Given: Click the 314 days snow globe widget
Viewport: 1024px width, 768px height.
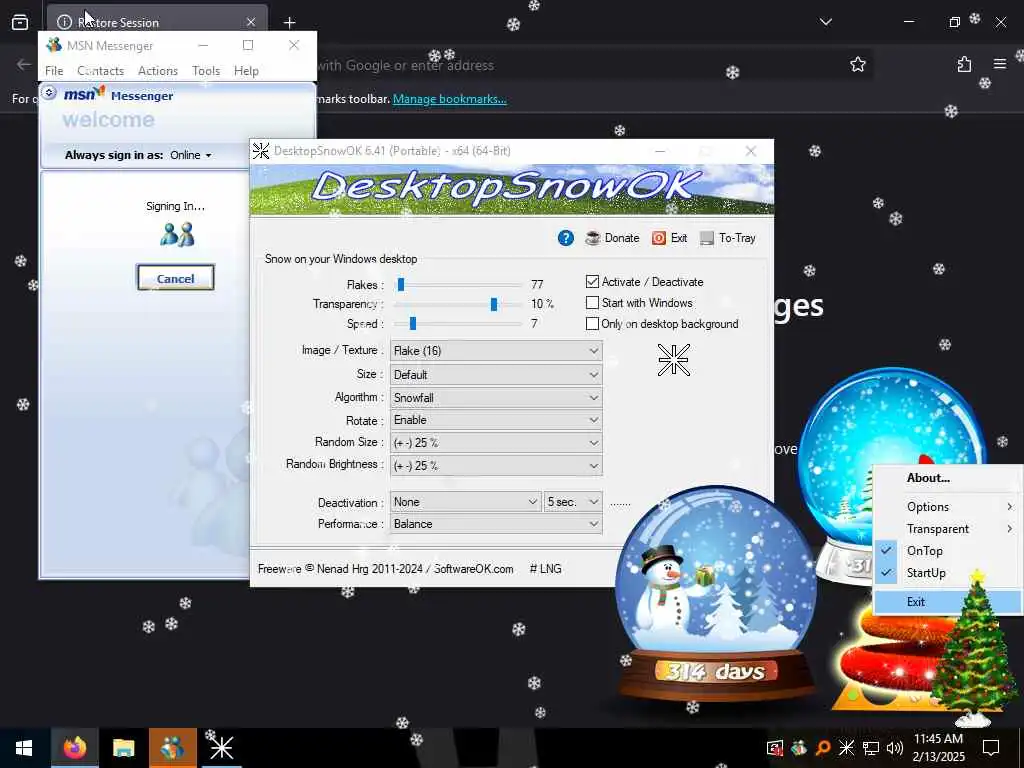Looking at the screenshot, I should 715,594.
